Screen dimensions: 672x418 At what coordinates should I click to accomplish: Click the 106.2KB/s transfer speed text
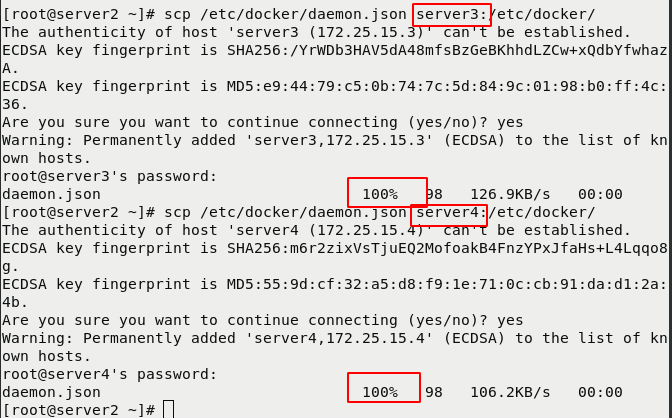(510, 393)
